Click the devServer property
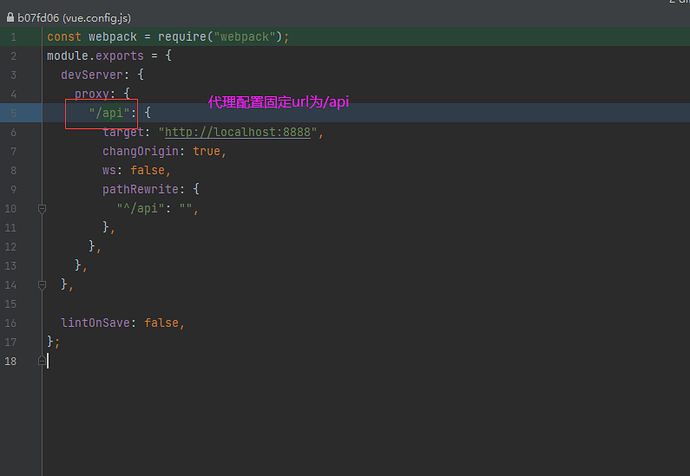The image size is (690, 476). (92, 75)
